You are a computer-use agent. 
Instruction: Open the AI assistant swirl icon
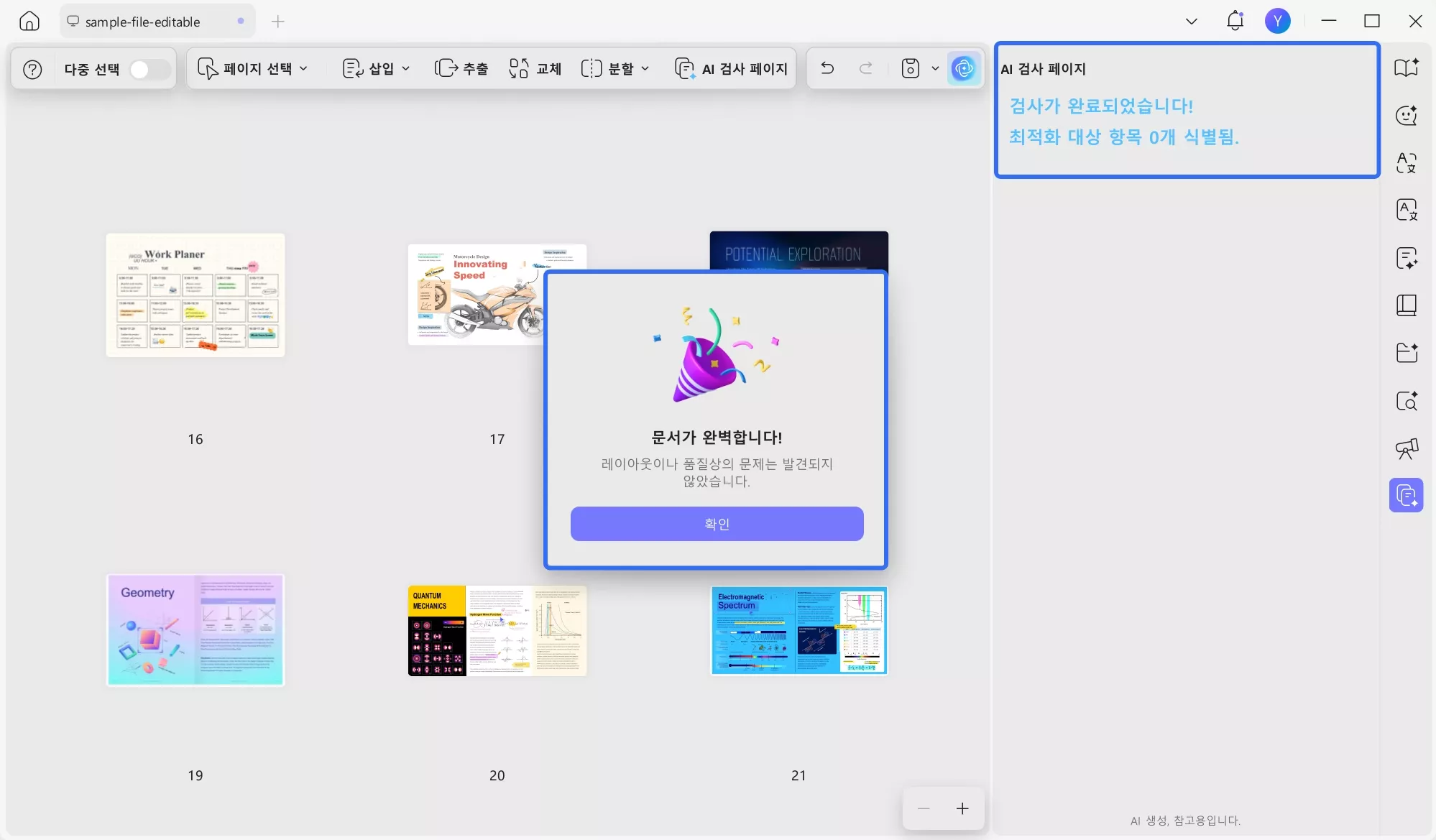pos(963,68)
